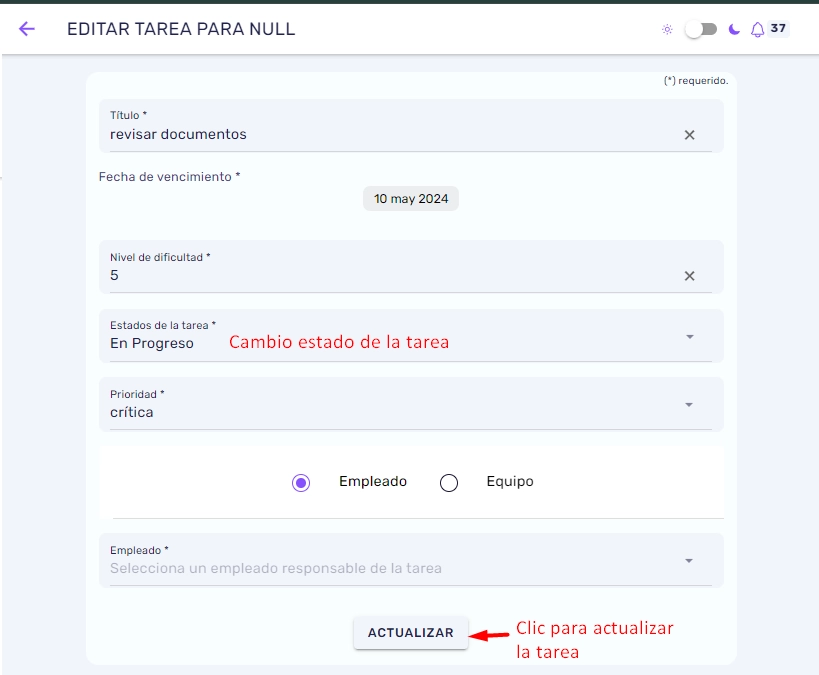This screenshot has width=819, height=675.
Task: Clear the Nivel de dificultad field
Action: 689,276
